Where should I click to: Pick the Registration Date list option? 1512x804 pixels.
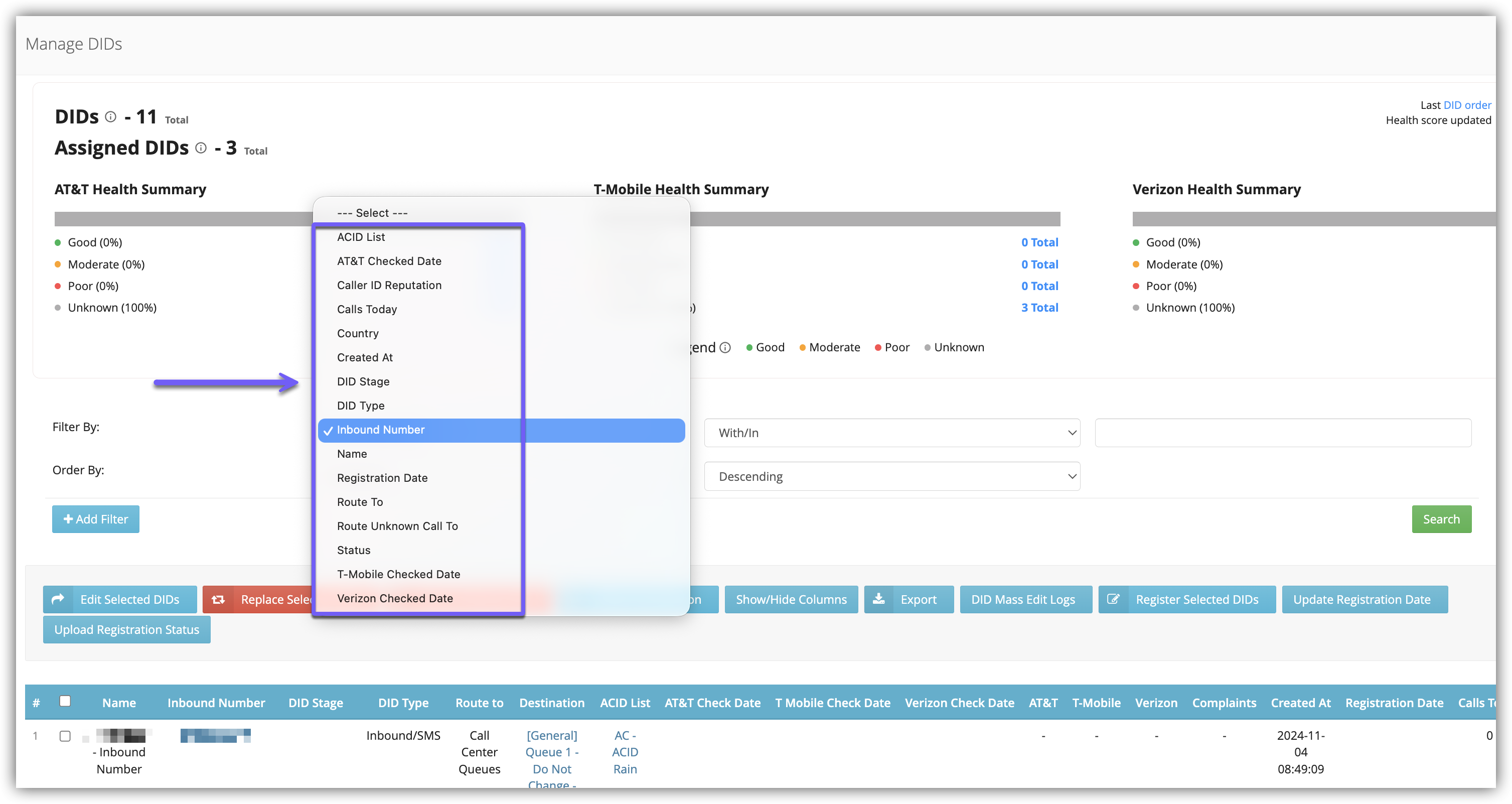point(382,478)
